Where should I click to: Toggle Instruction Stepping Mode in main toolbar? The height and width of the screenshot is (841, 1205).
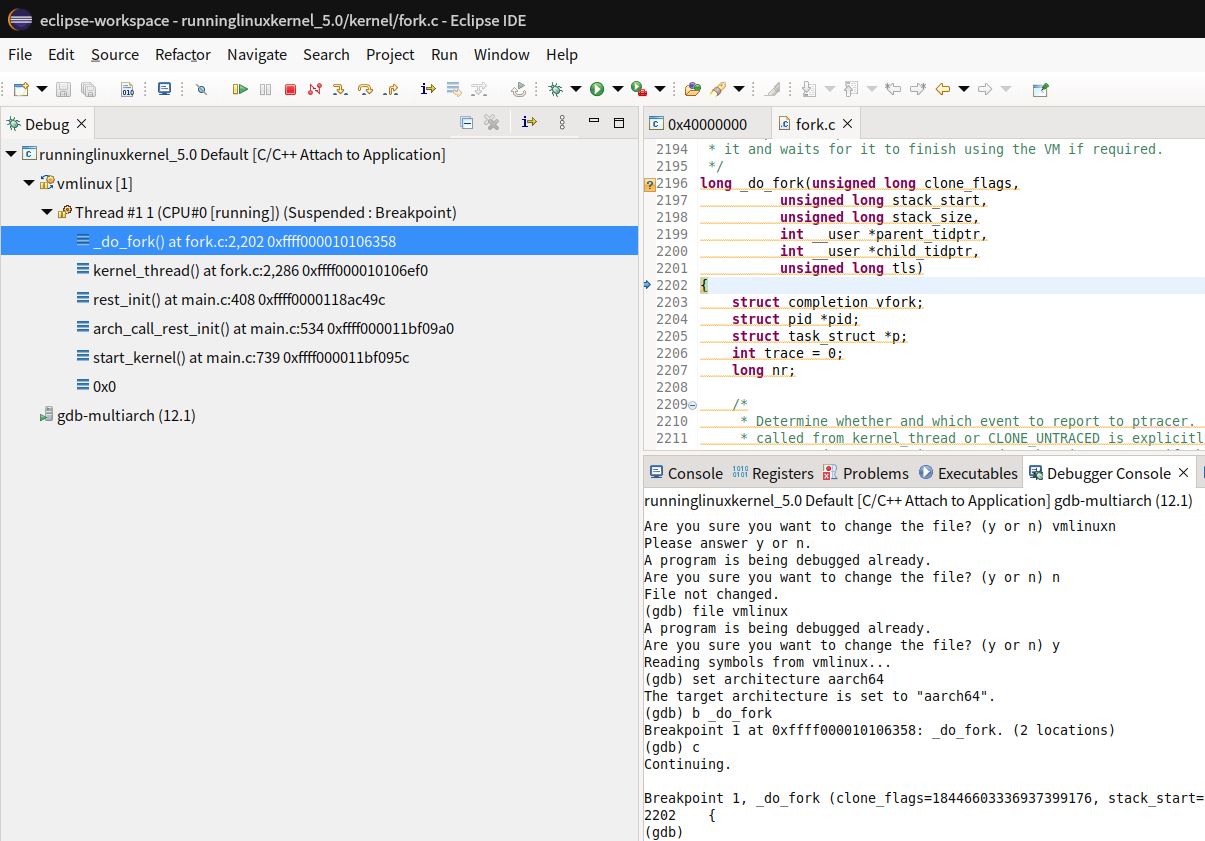coord(428,89)
